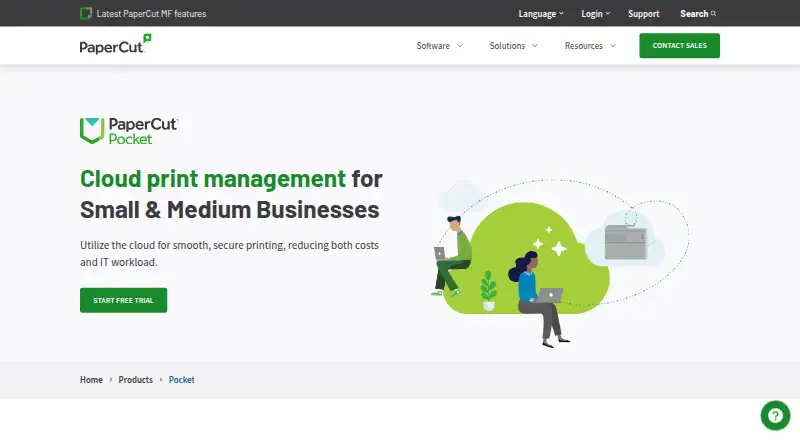
Task: Click the chevron beside Solutions
Action: [x=535, y=45]
